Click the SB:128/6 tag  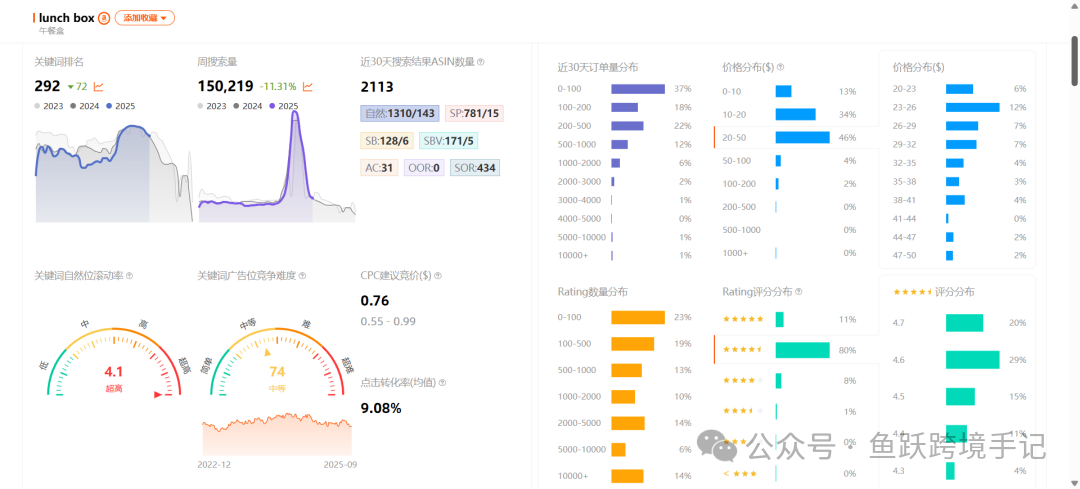(386, 141)
